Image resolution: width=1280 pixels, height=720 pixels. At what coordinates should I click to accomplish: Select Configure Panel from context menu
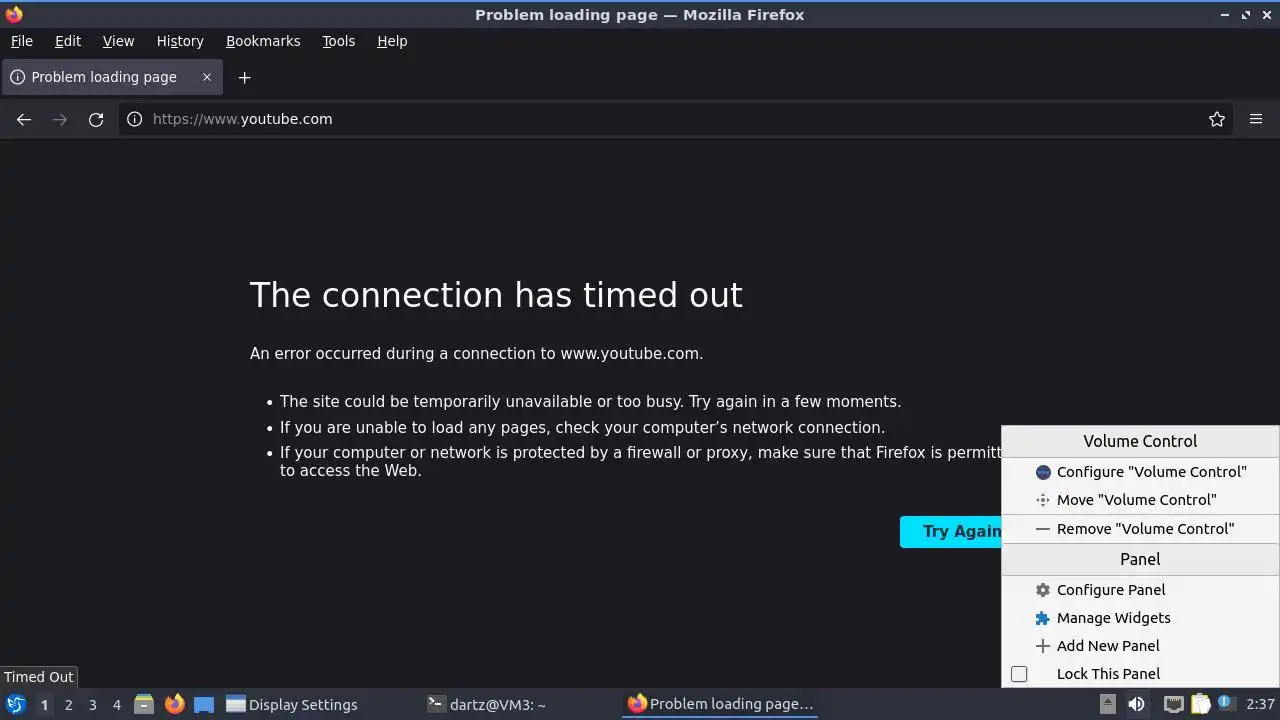[x=1140, y=590]
